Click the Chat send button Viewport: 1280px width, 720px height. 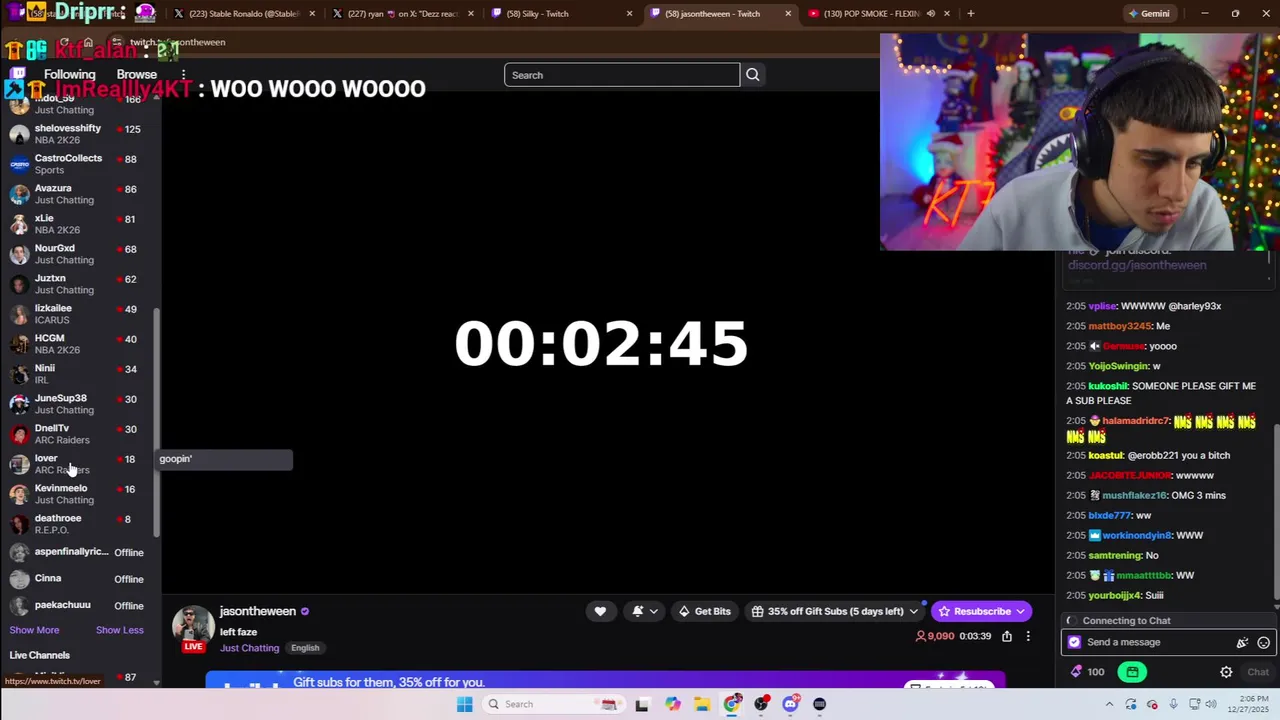1257,672
